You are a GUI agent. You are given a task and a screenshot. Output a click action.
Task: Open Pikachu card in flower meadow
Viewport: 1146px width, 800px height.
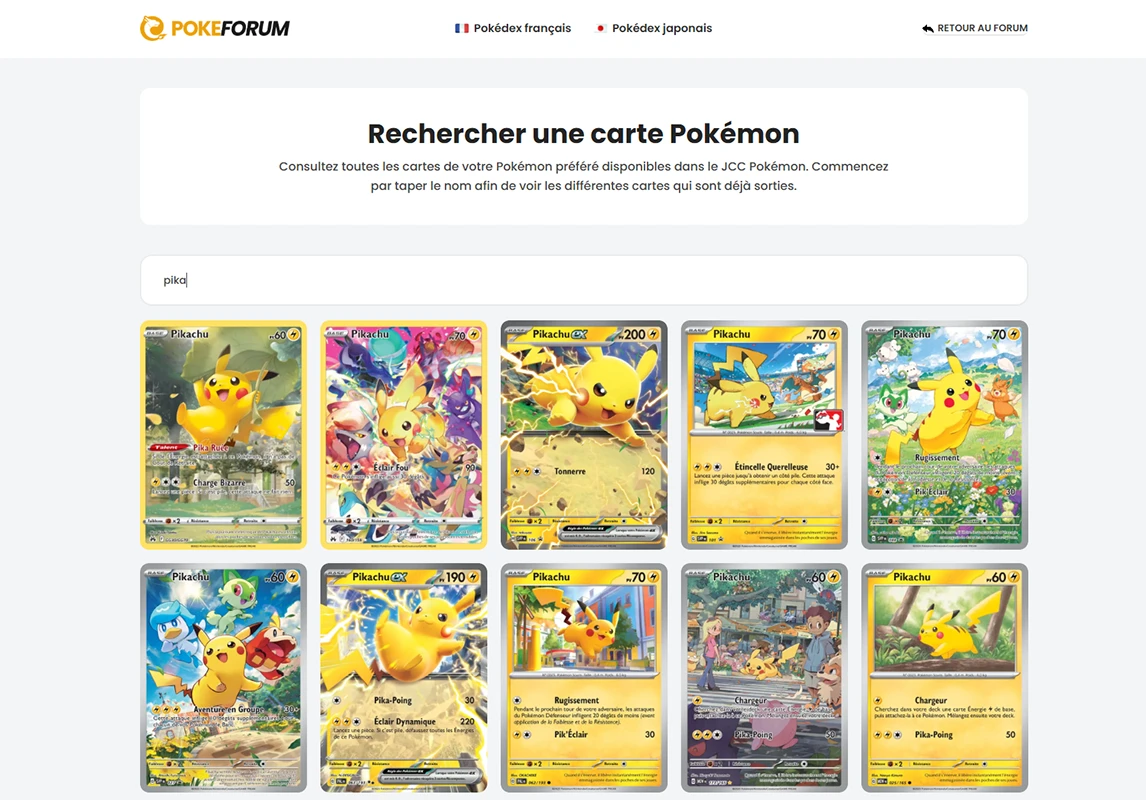(x=944, y=435)
